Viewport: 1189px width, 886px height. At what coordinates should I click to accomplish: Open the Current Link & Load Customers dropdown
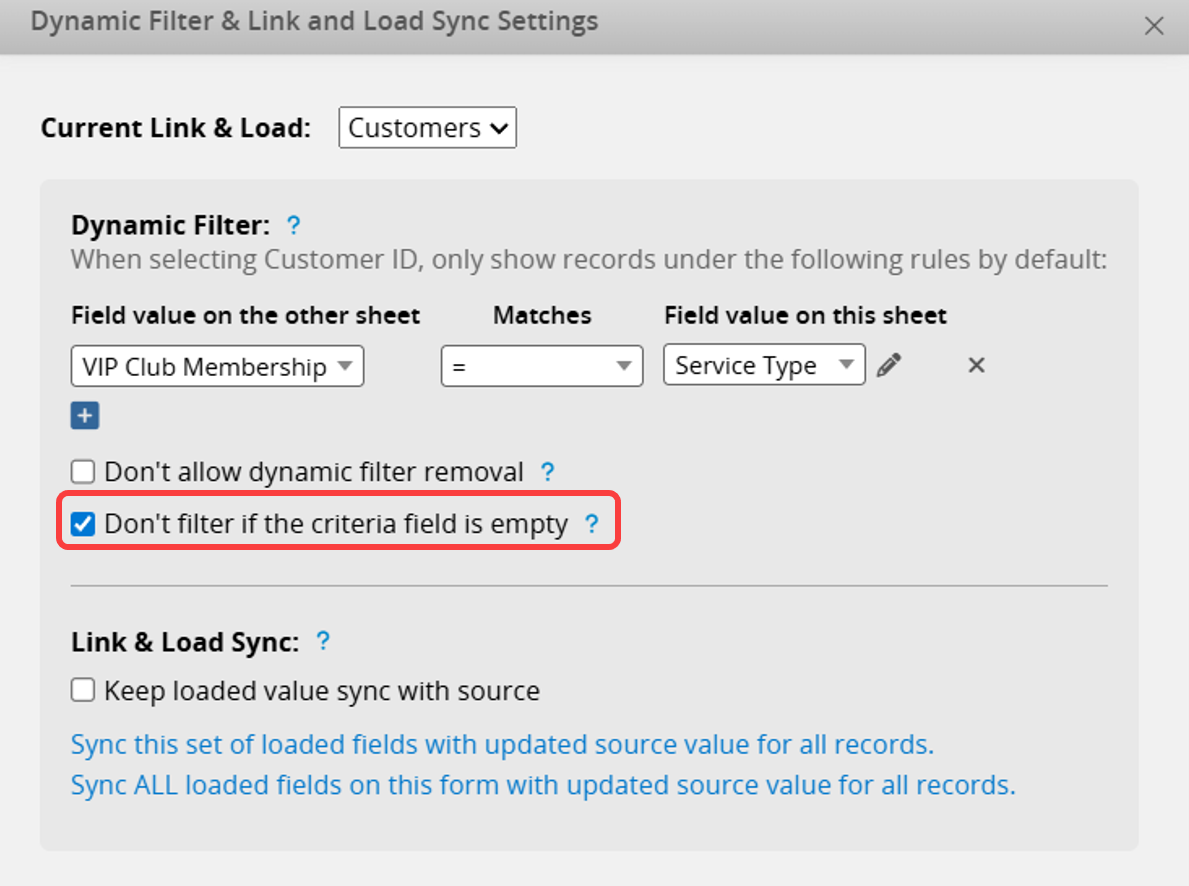coord(427,128)
